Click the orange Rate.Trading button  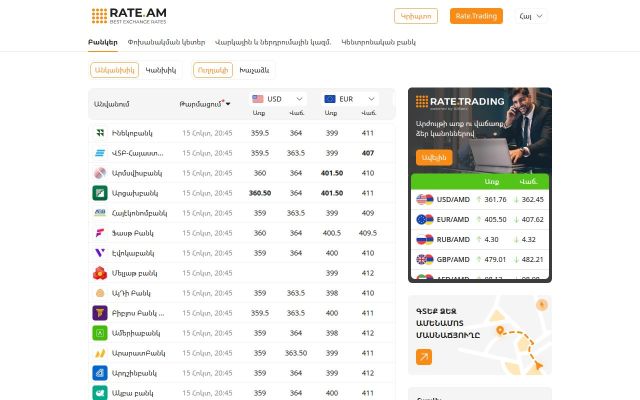pyautogui.click(x=476, y=16)
